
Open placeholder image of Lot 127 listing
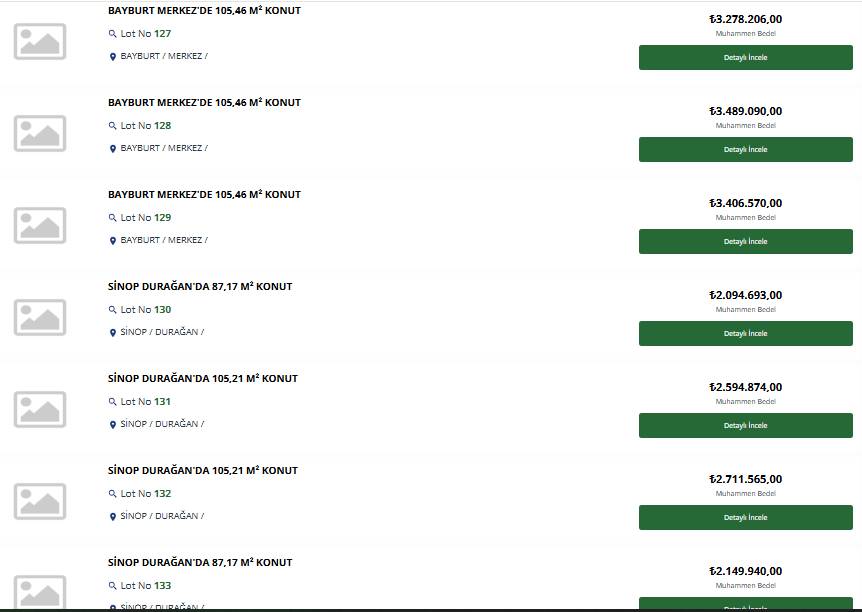[x=40, y=41]
